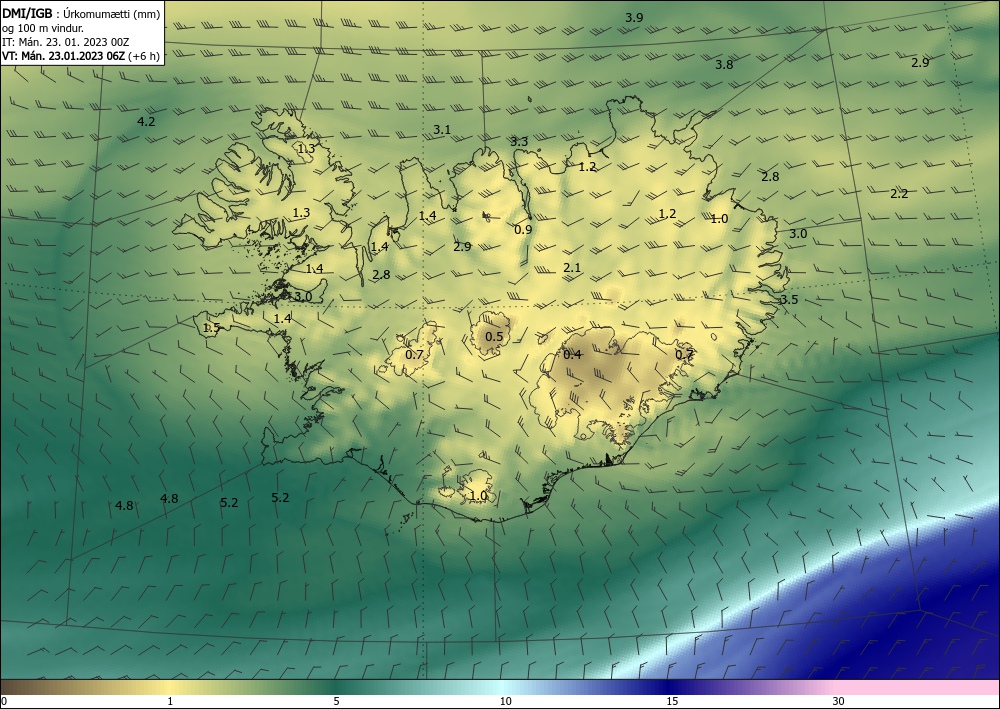Click the 'DMI/IGB : Úrkomumætti (mm)' title line
The height and width of the screenshot is (709, 1000).
pos(81,14)
